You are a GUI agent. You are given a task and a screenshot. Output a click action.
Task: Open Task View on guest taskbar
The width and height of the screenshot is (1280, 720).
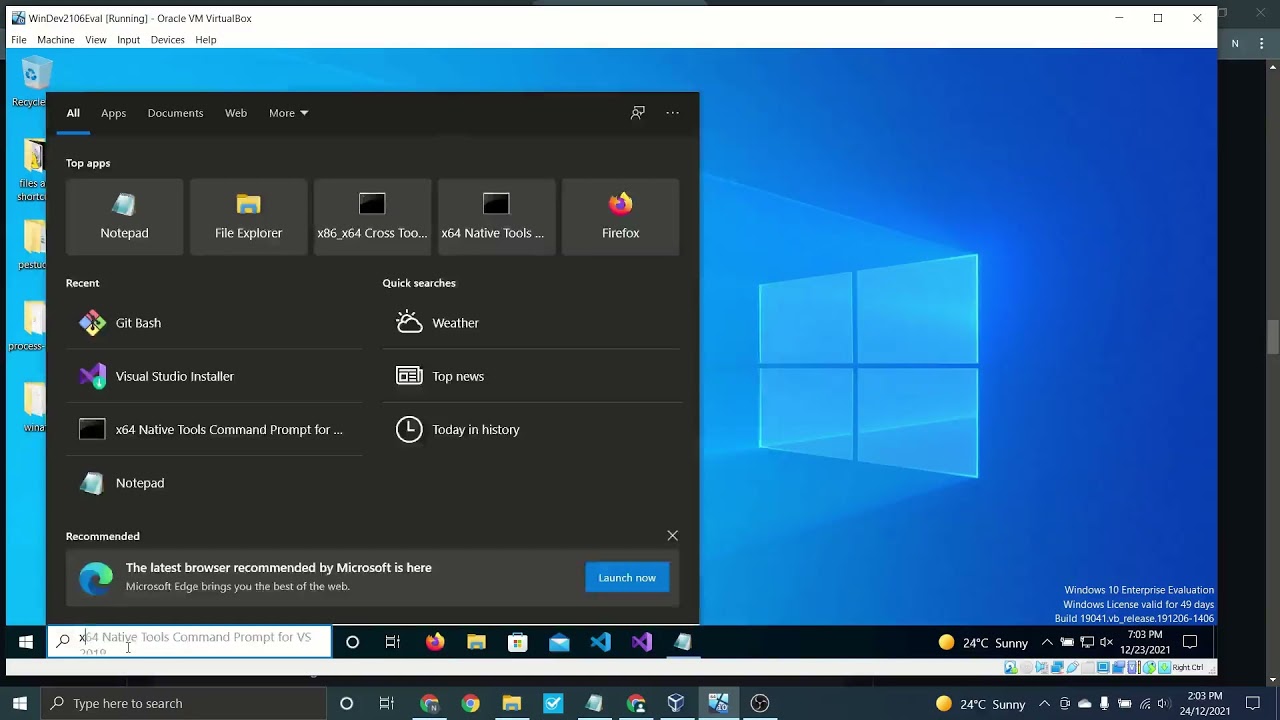(x=393, y=642)
